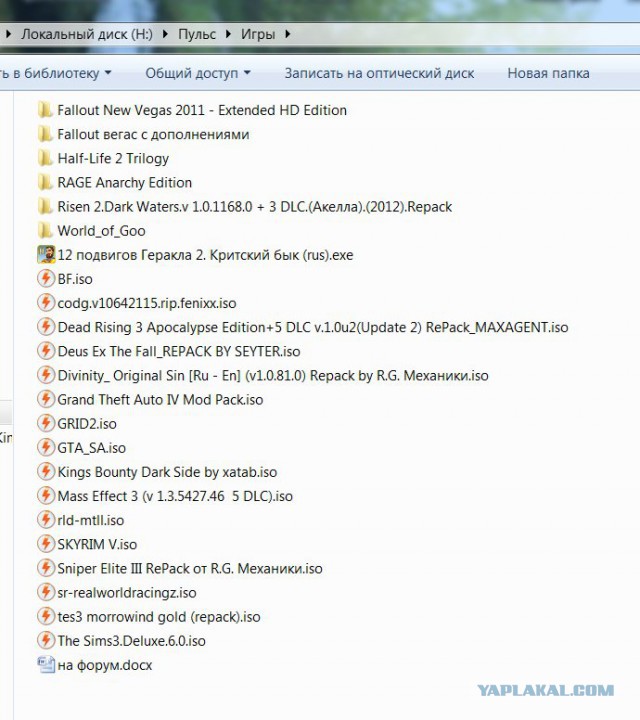Click folder icon of Risen 2.Dark Waters
This screenshot has height=720, width=640.
pos(45,207)
